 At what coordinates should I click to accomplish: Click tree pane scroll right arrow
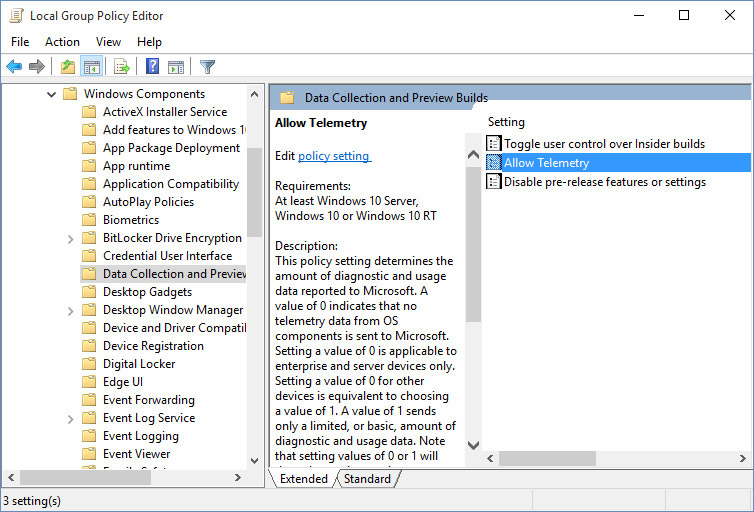pos(238,477)
